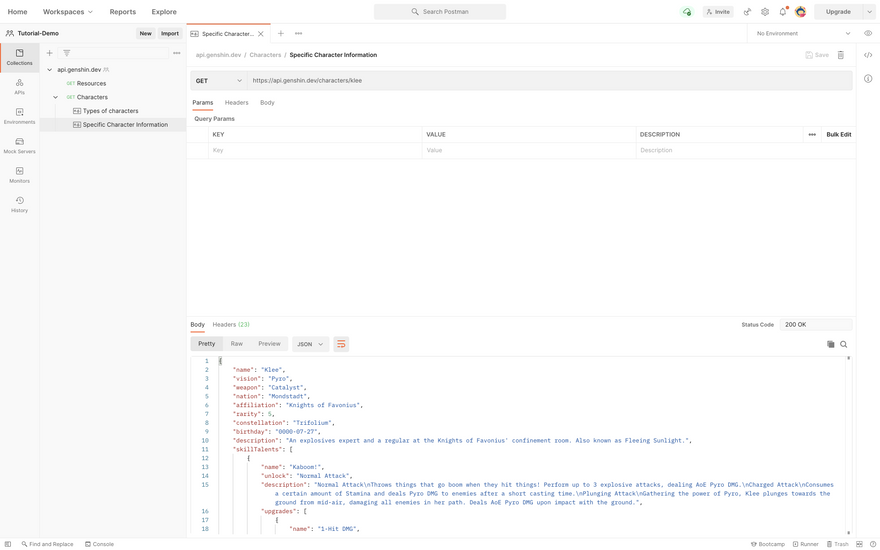Click the filter icon in the collections panel
This screenshot has width=880, height=550.
click(x=66, y=53)
